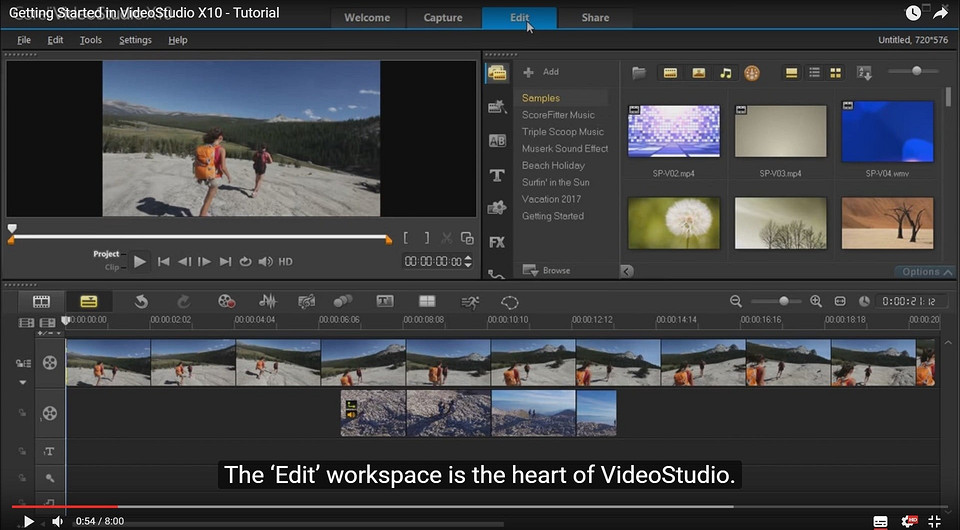Click the Browse button in library
The height and width of the screenshot is (530, 960).
click(546, 270)
